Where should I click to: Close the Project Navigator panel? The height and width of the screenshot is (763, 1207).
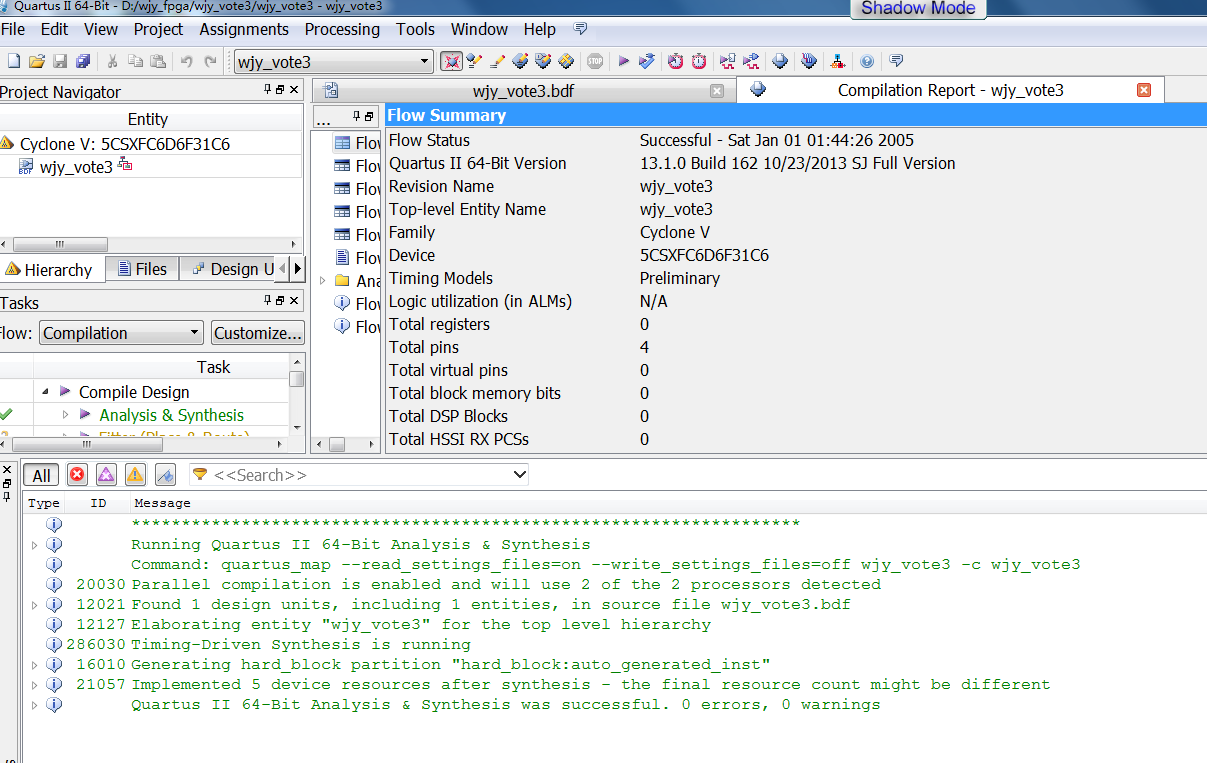(x=294, y=91)
